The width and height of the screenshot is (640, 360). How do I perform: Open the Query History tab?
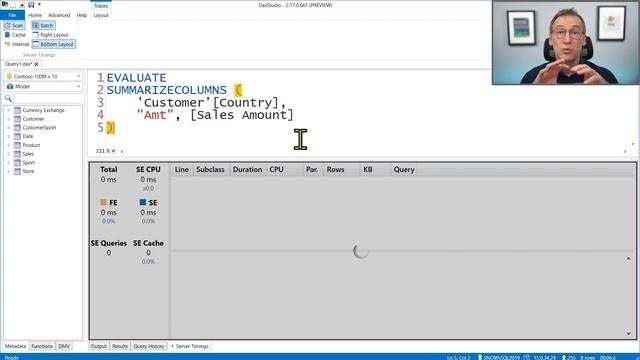(x=149, y=346)
